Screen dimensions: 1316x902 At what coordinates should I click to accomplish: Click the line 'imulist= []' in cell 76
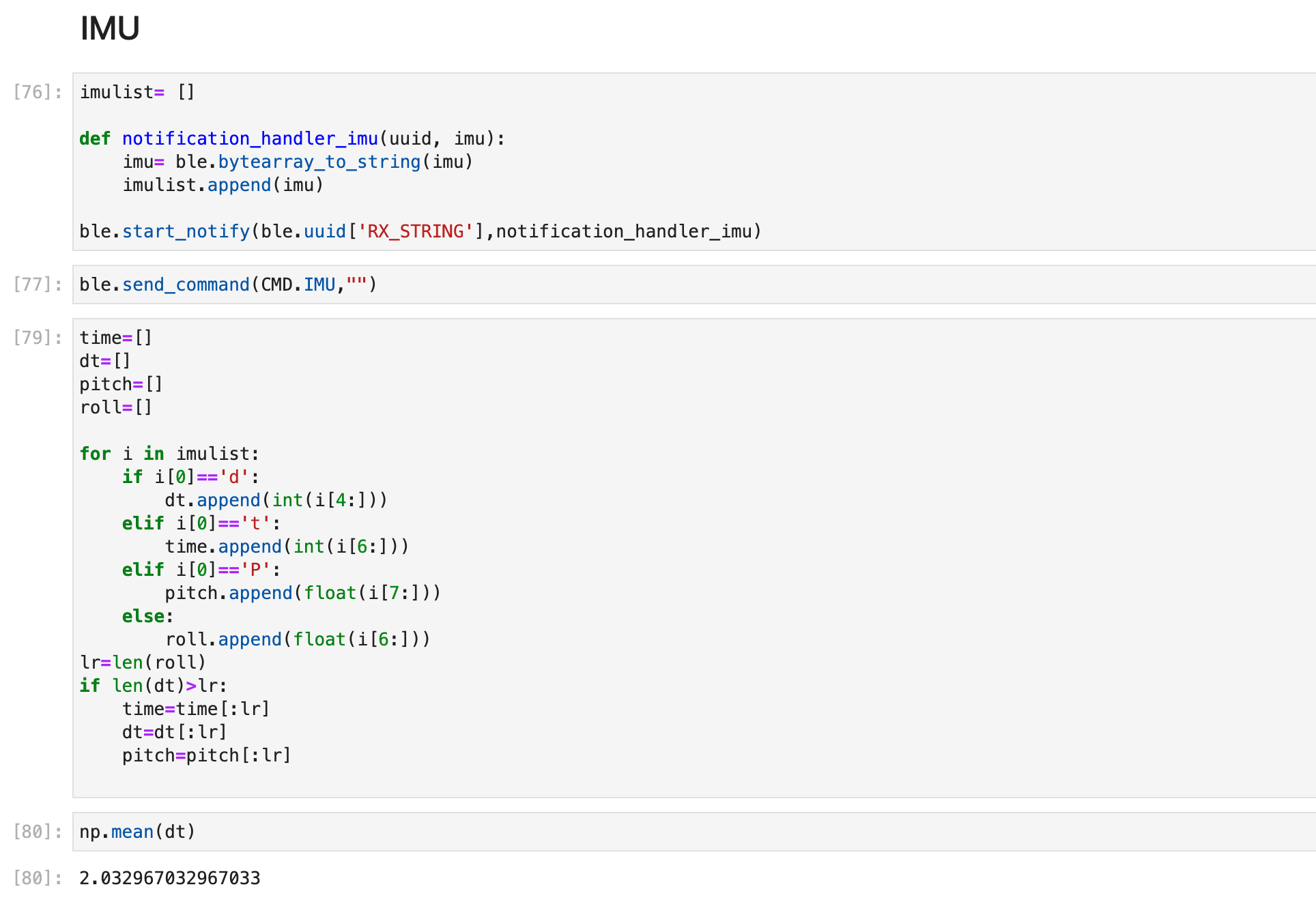coord(137,92)
